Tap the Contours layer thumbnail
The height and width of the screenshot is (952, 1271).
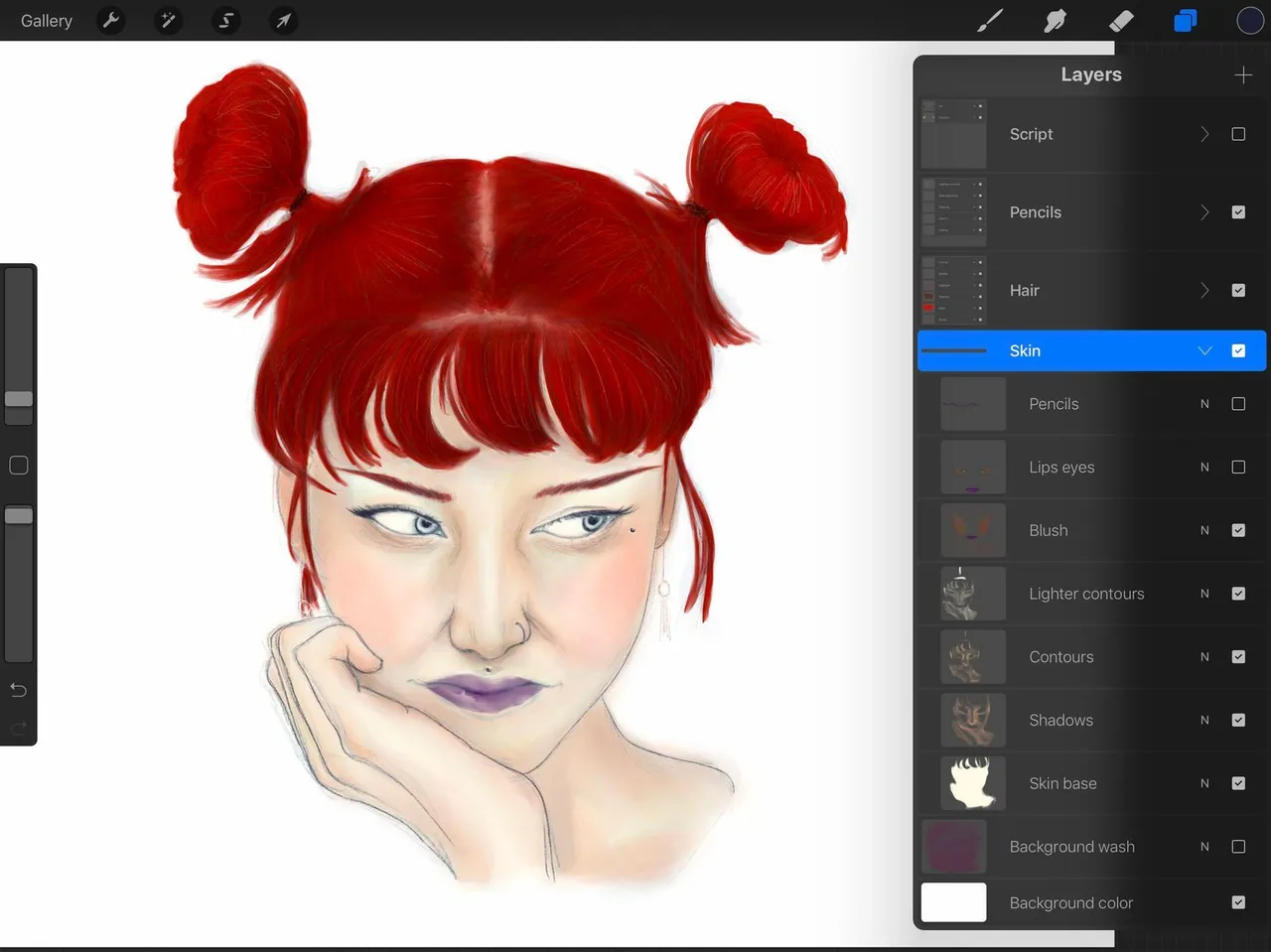point(973,657)
